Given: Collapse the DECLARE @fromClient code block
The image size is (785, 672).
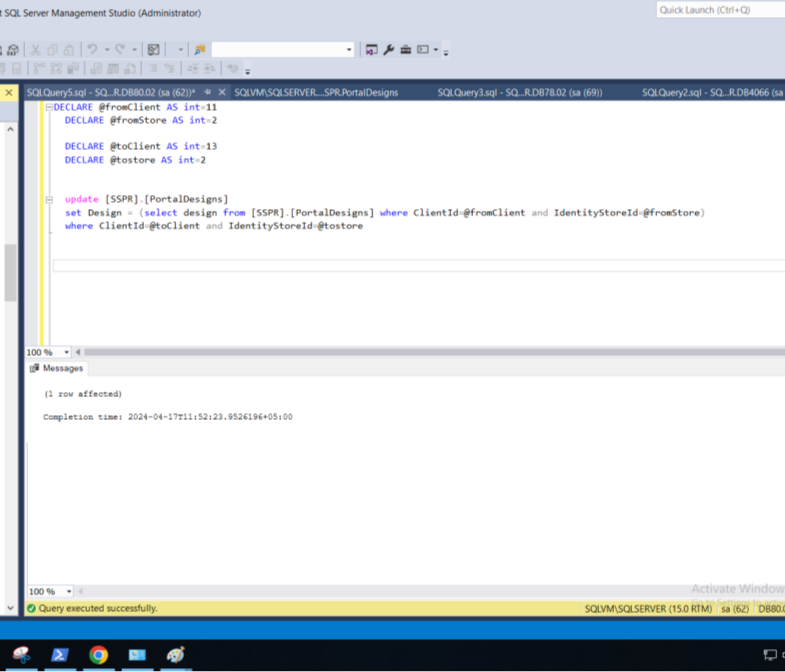Looking at the screenshot, I should click(x=49, y=107).
